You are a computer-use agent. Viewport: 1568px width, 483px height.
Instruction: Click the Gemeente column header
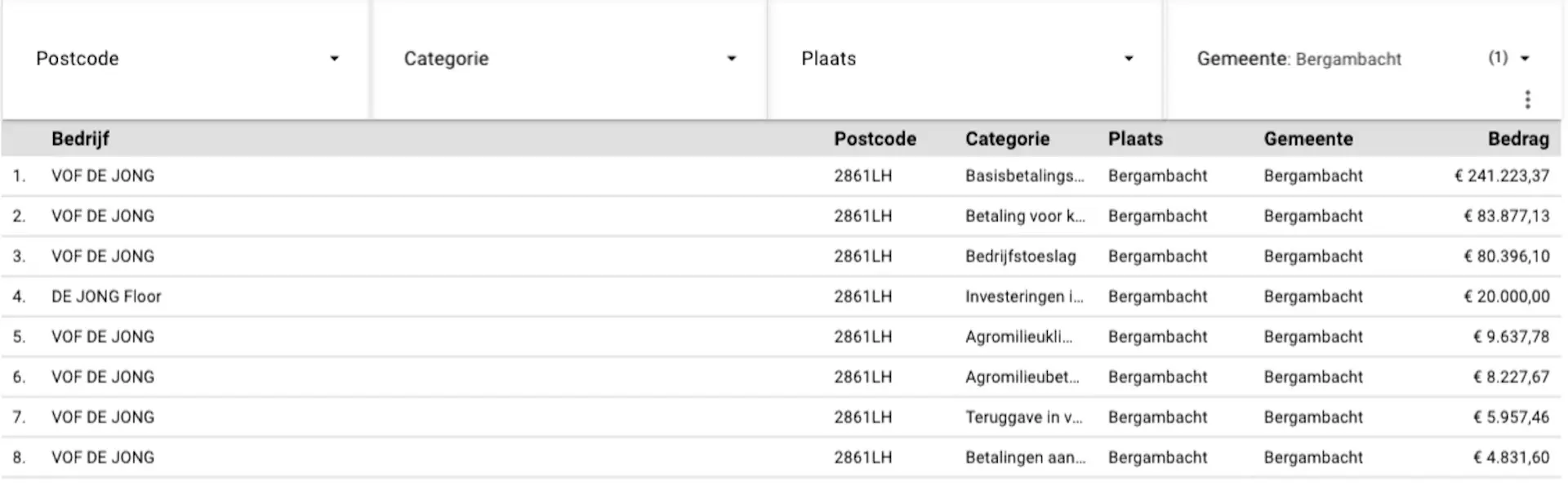[x=1308, y=139]
